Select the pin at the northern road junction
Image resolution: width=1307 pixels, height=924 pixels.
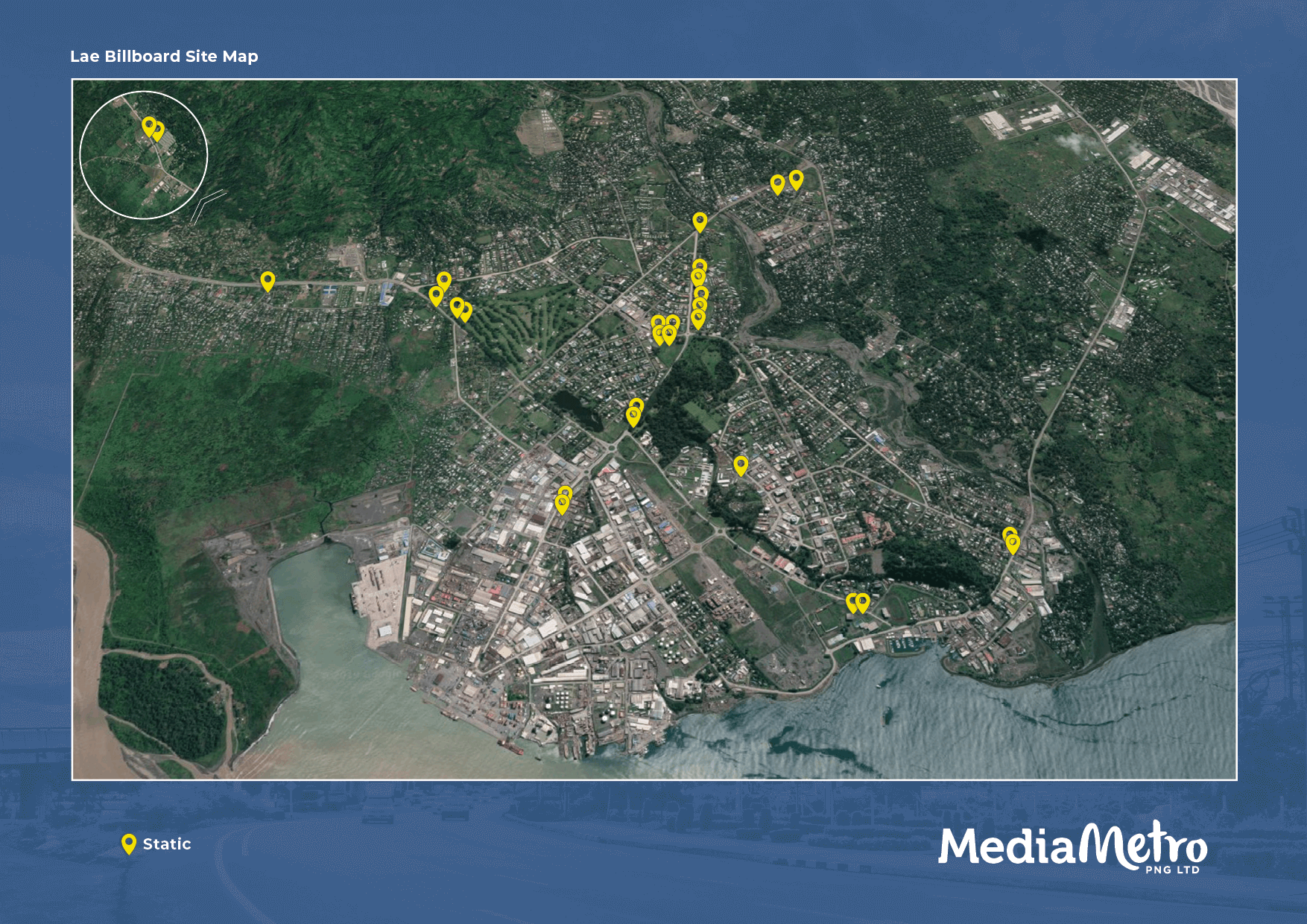[700, 221]
